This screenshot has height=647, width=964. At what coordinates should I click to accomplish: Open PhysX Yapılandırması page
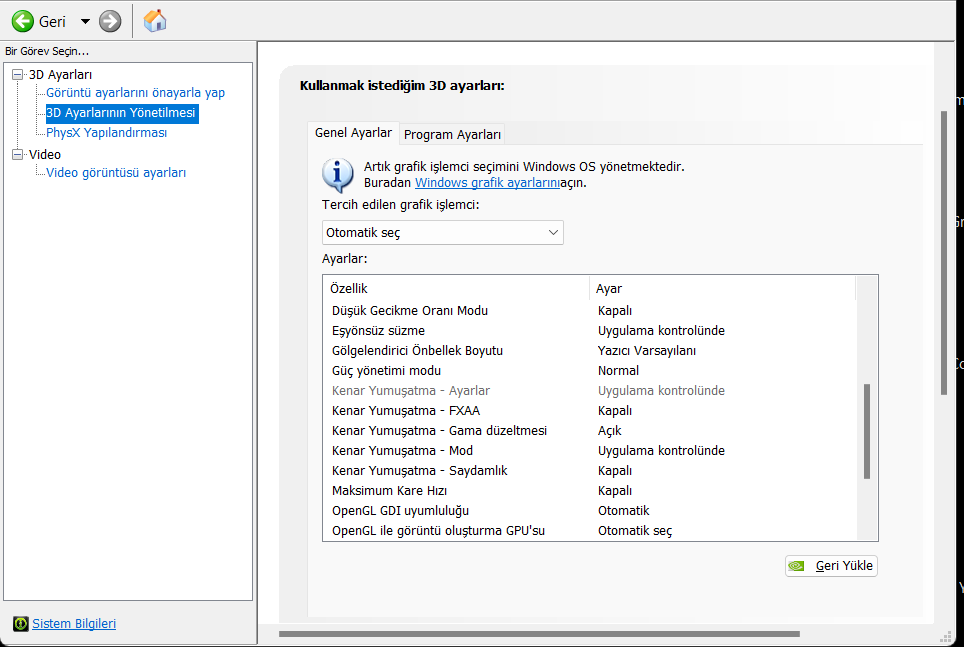pos(106,133)
